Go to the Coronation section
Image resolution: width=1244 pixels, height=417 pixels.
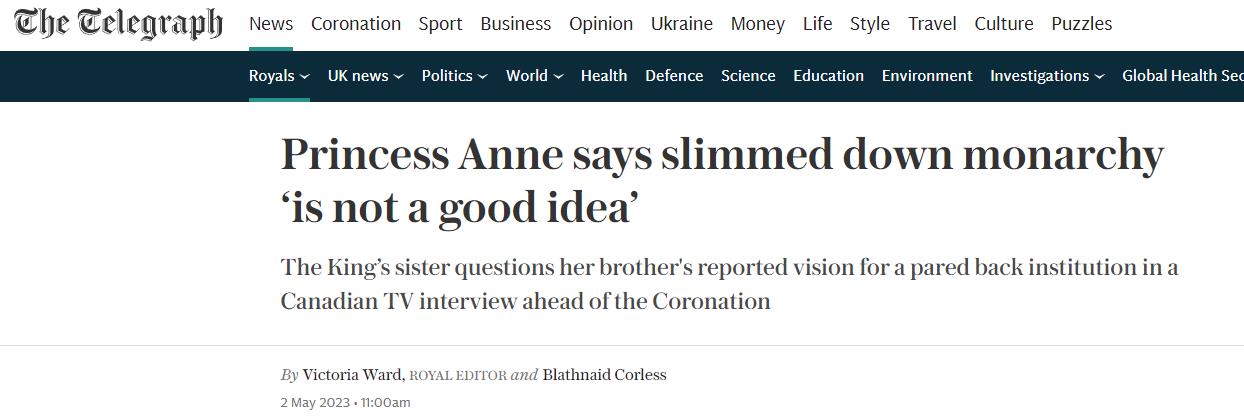coord(356,24)
